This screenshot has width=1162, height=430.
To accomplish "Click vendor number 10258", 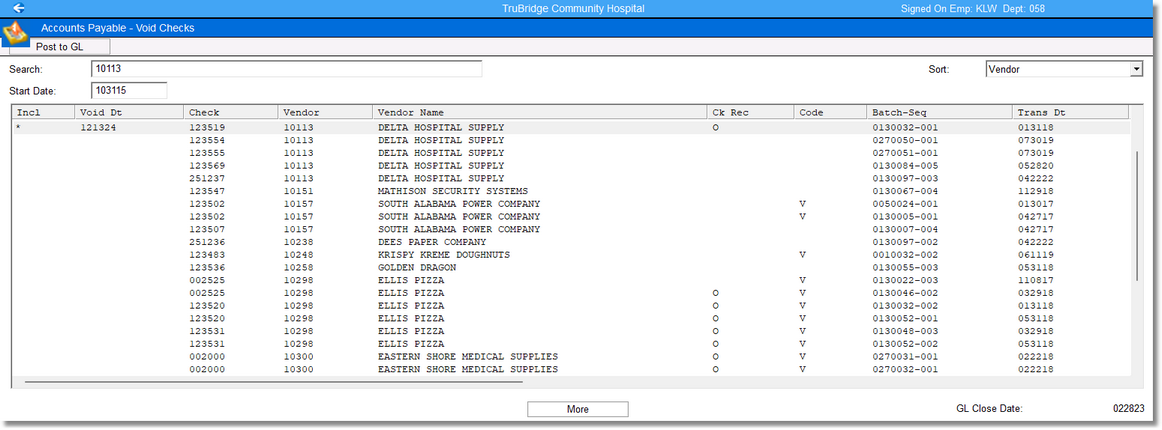I will (x=297, y=268).
